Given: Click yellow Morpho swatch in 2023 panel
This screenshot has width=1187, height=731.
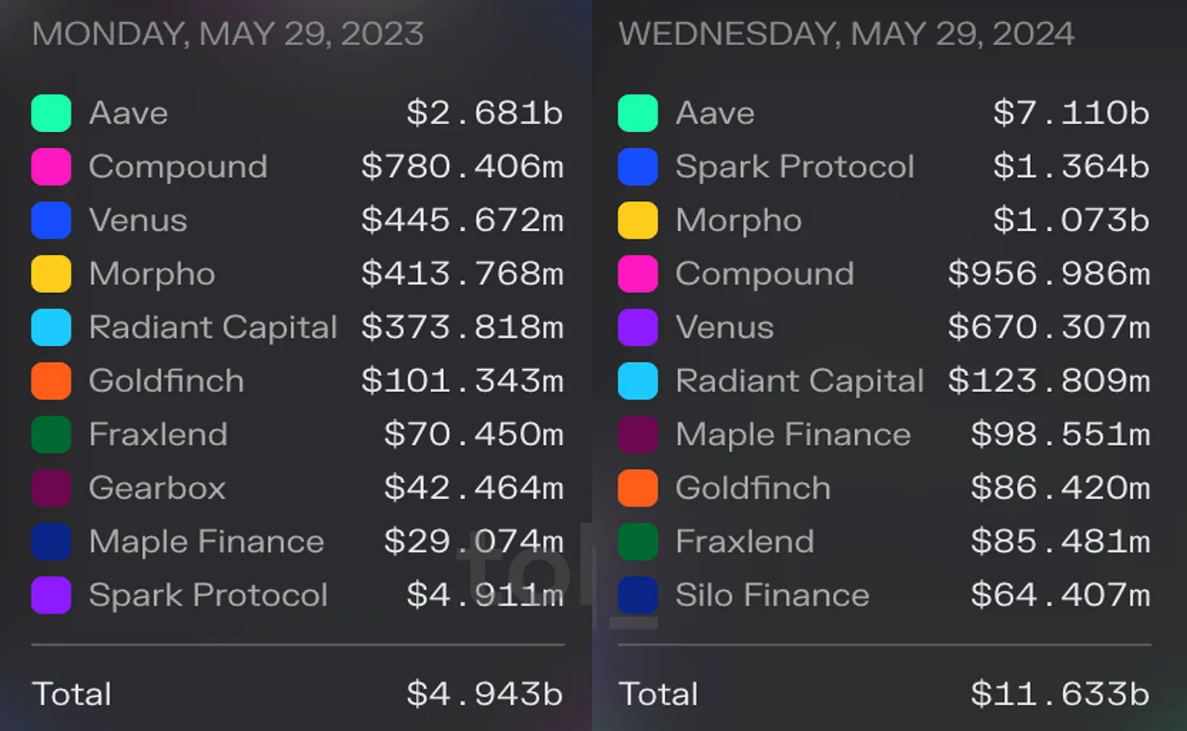Looking at the screenshot, I should (x=51, y=274).
